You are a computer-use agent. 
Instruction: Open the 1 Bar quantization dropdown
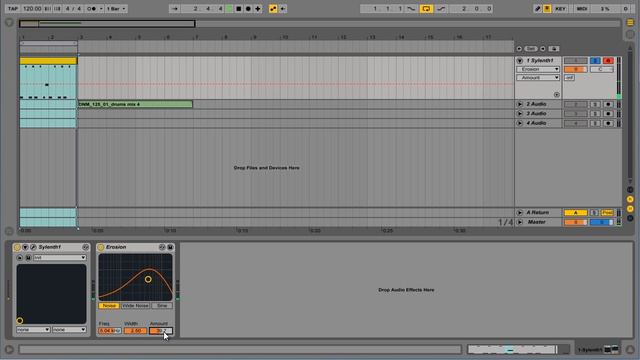[x=116, y=9]
